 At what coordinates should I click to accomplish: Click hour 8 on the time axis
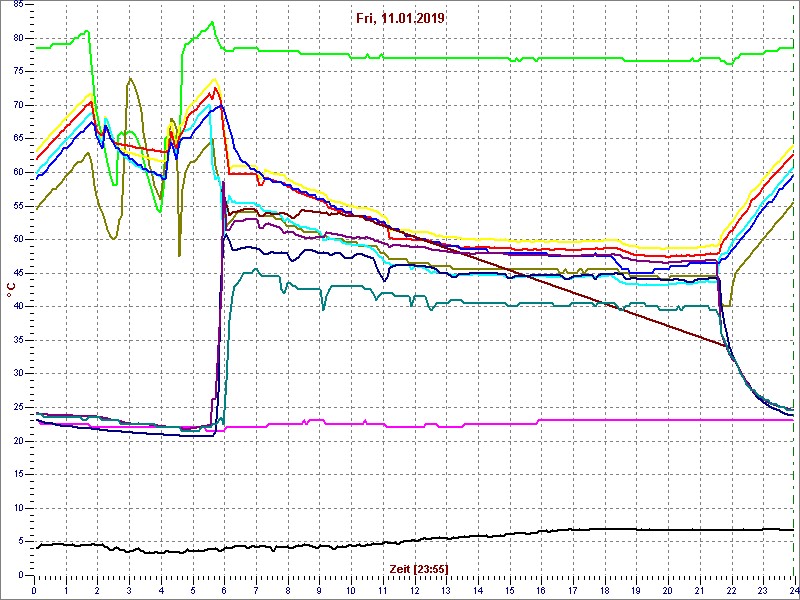288,589
